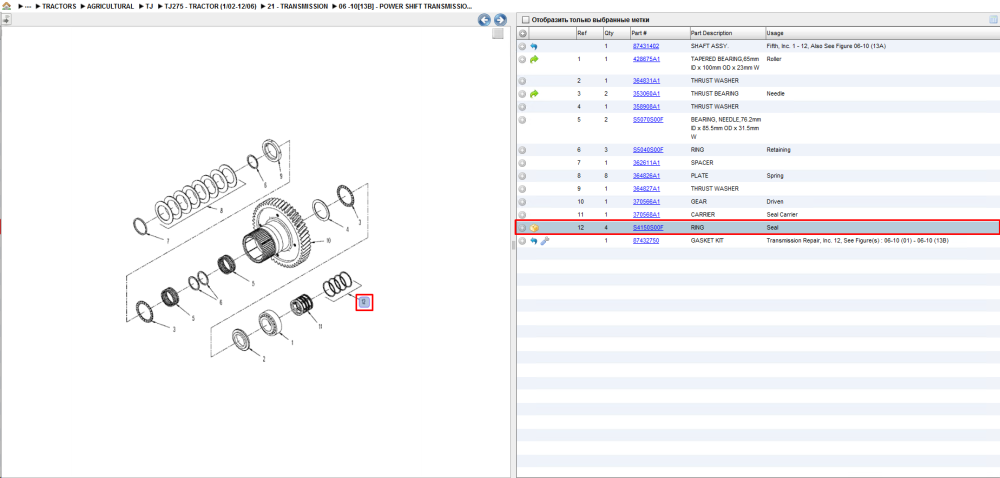Click the yellow box icon on Seal RING row
The height and width of the screenshot is (478, 1000).
tap(534, 228)
